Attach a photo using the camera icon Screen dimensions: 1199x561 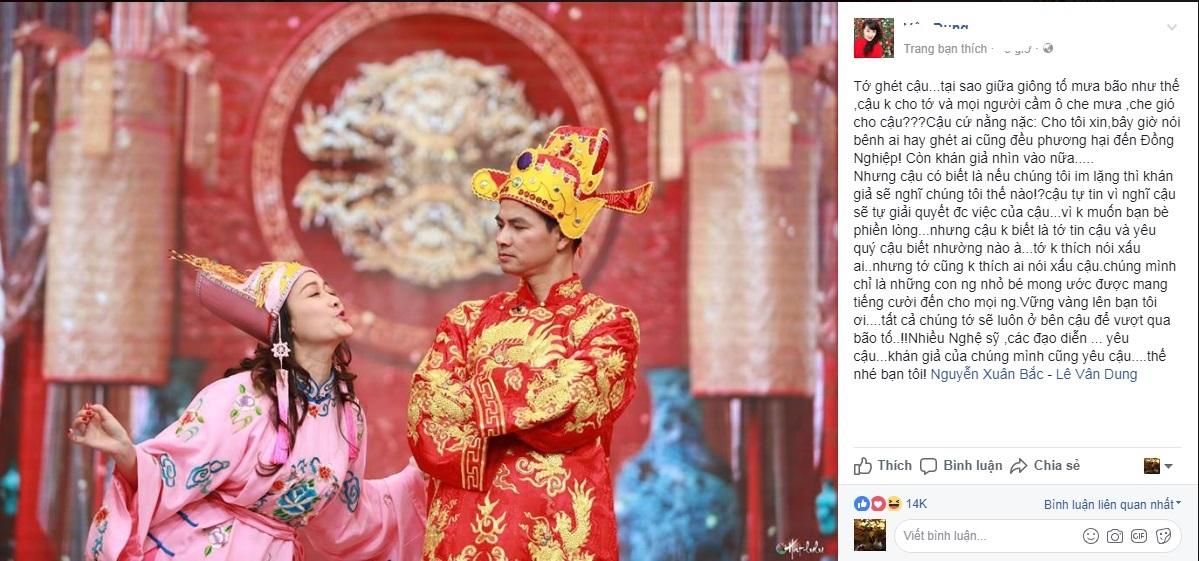(x=1115, y=536)
